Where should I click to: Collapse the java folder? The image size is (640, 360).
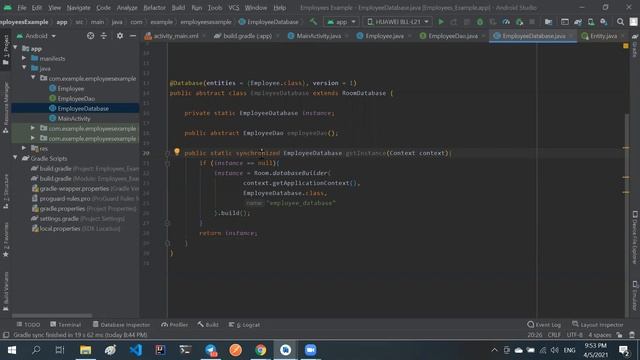[x=24, y=68]
